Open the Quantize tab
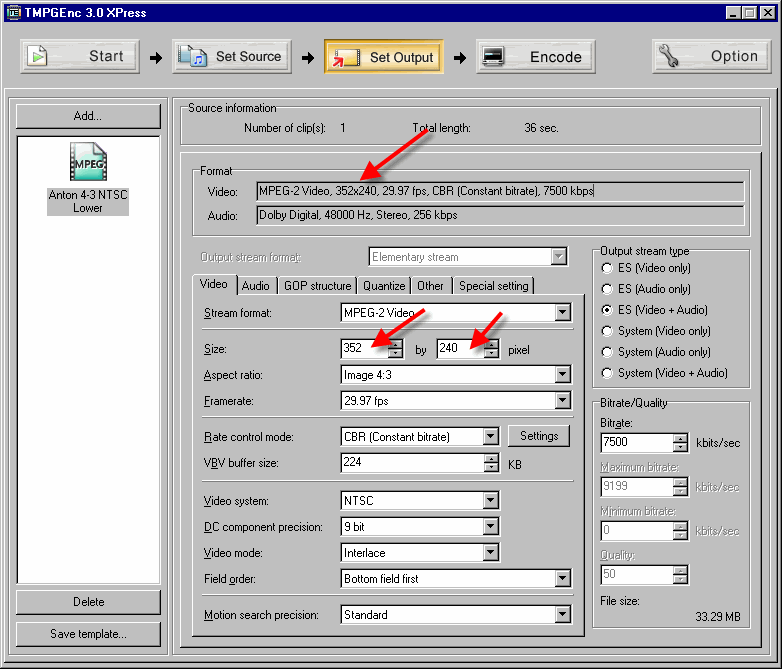782x669 pixels. point(384,286)
